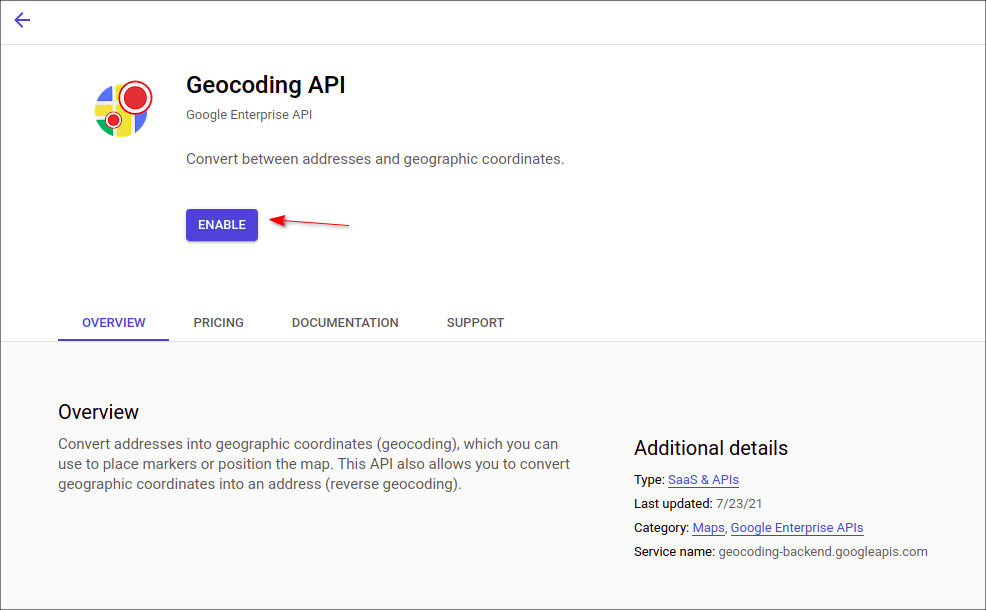Click the red arrow pointing to Enable
Image resolution: width=986 pixels, height=610 pixels.
(309, 221)
